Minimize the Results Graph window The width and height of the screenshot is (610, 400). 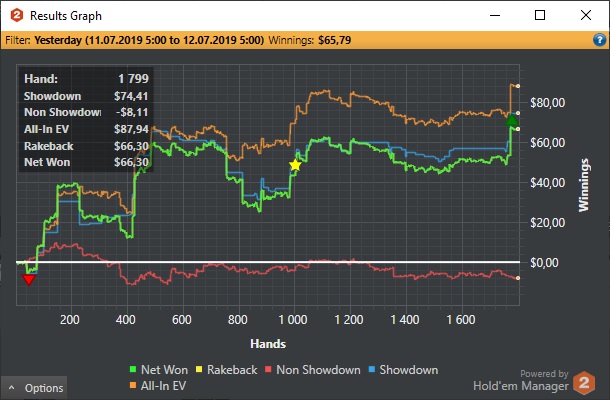[495, 15]
